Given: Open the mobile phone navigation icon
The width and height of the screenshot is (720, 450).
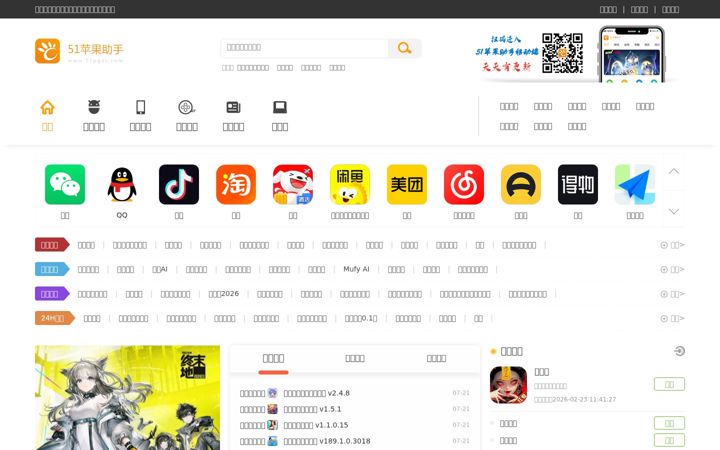Looking at the screenshot, I should pos(141,107).
